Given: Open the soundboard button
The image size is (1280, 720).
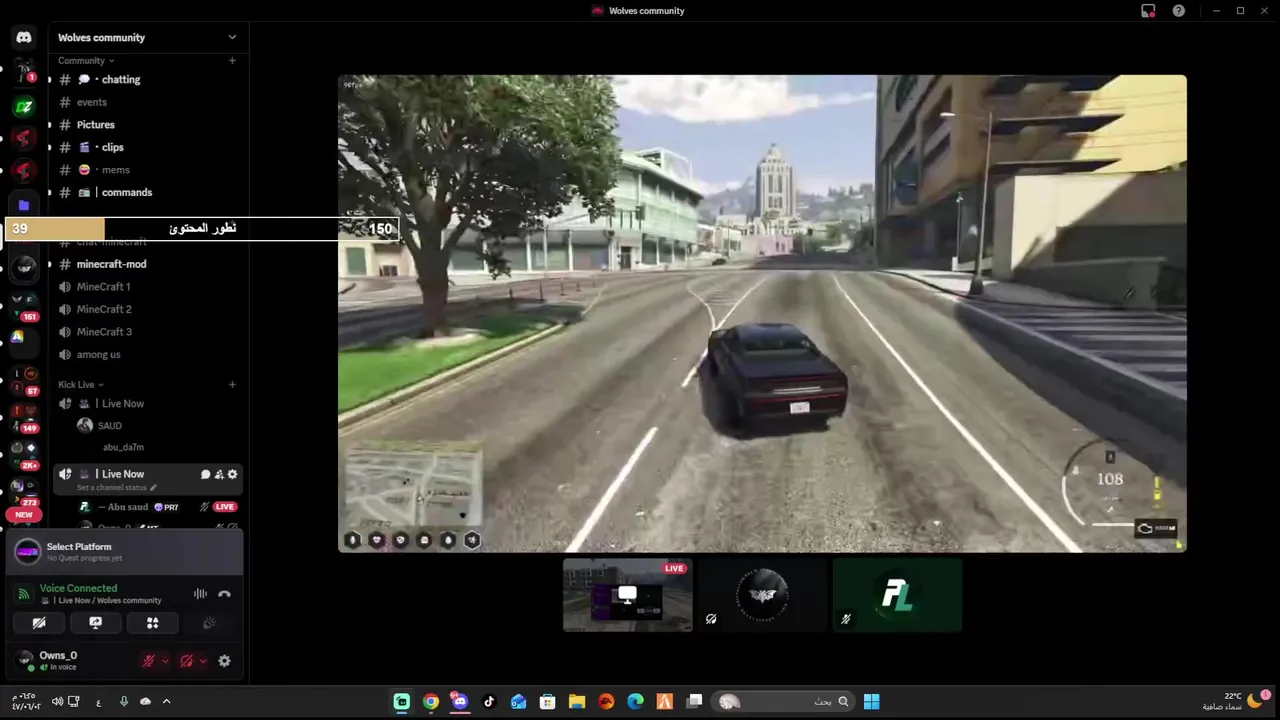Looking at the screenshot, I should (x=209, y=623).
